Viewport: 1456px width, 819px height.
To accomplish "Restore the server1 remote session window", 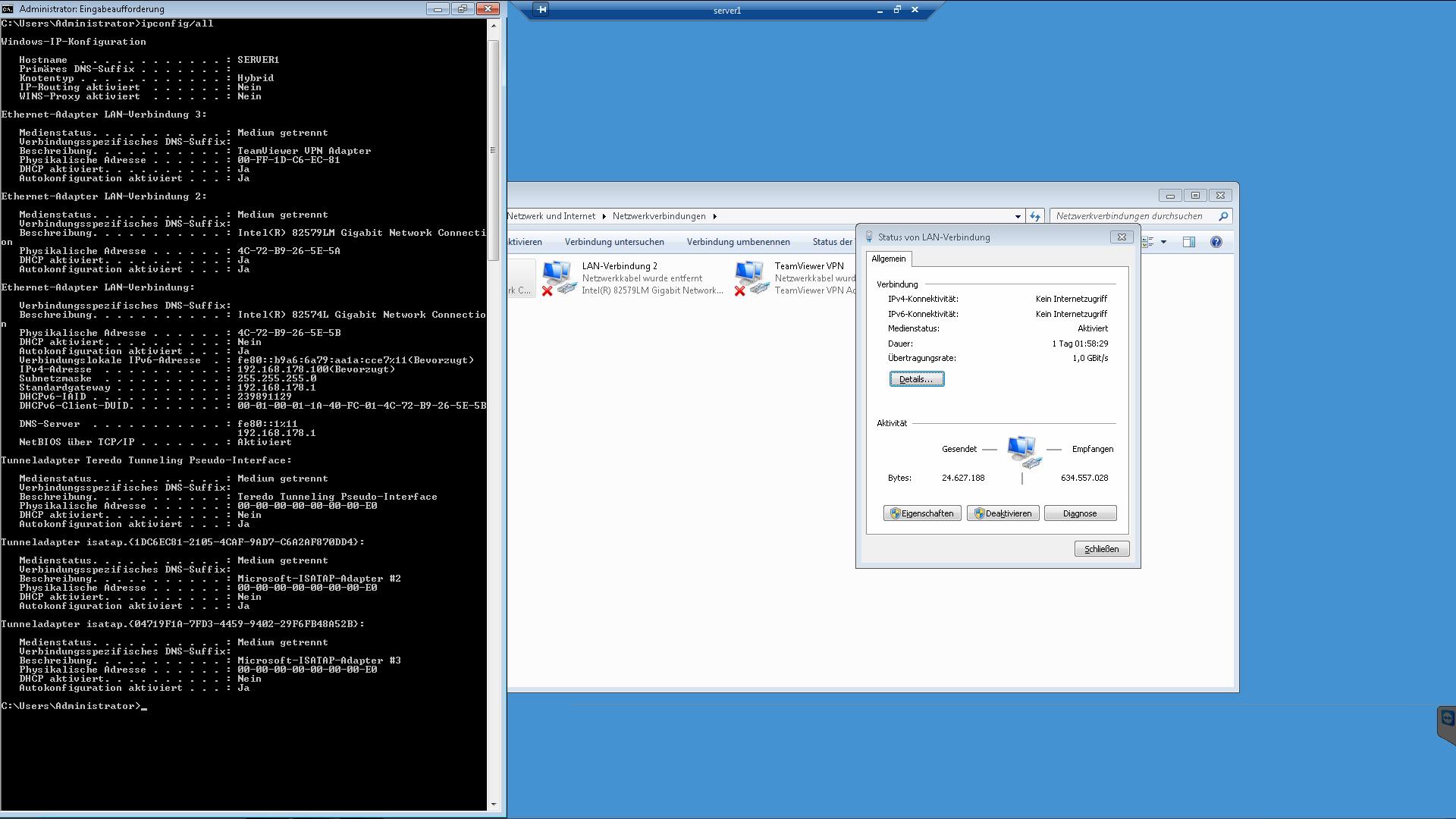I will click(897, 10).
